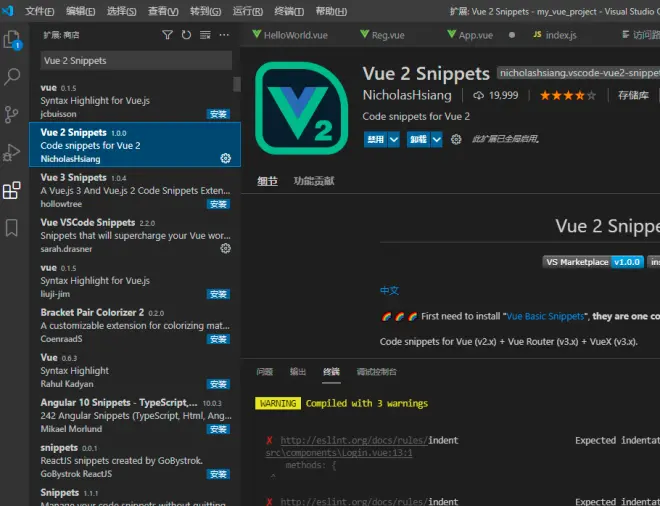Click the star rating of the extension
Viewport: 660px width, 506px height.
coord(568,96)
